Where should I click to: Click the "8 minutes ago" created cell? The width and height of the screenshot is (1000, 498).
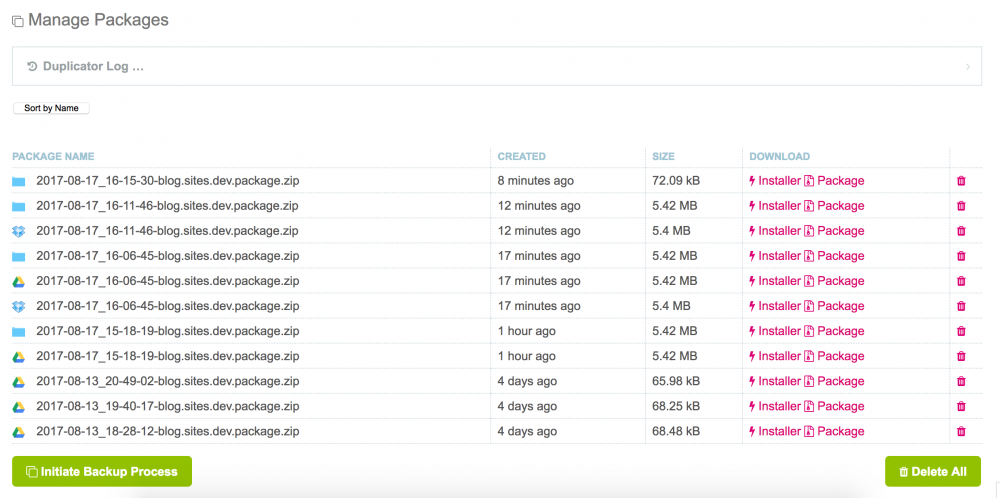[x=536, y=181]
